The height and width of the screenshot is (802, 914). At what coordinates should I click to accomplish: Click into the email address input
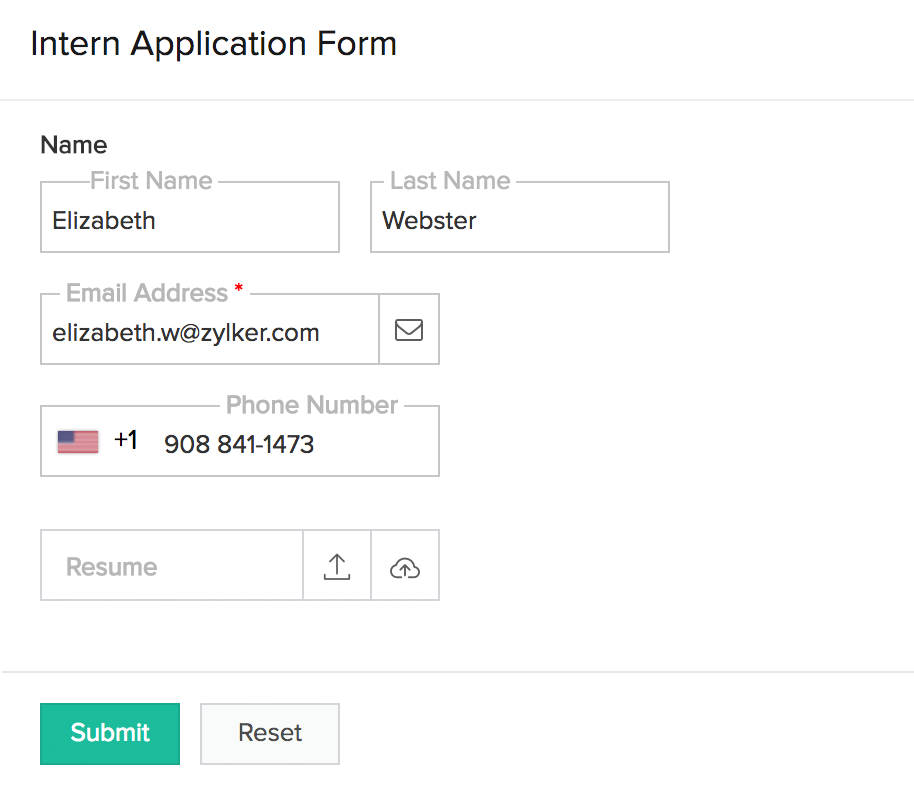tap(210, 333)
